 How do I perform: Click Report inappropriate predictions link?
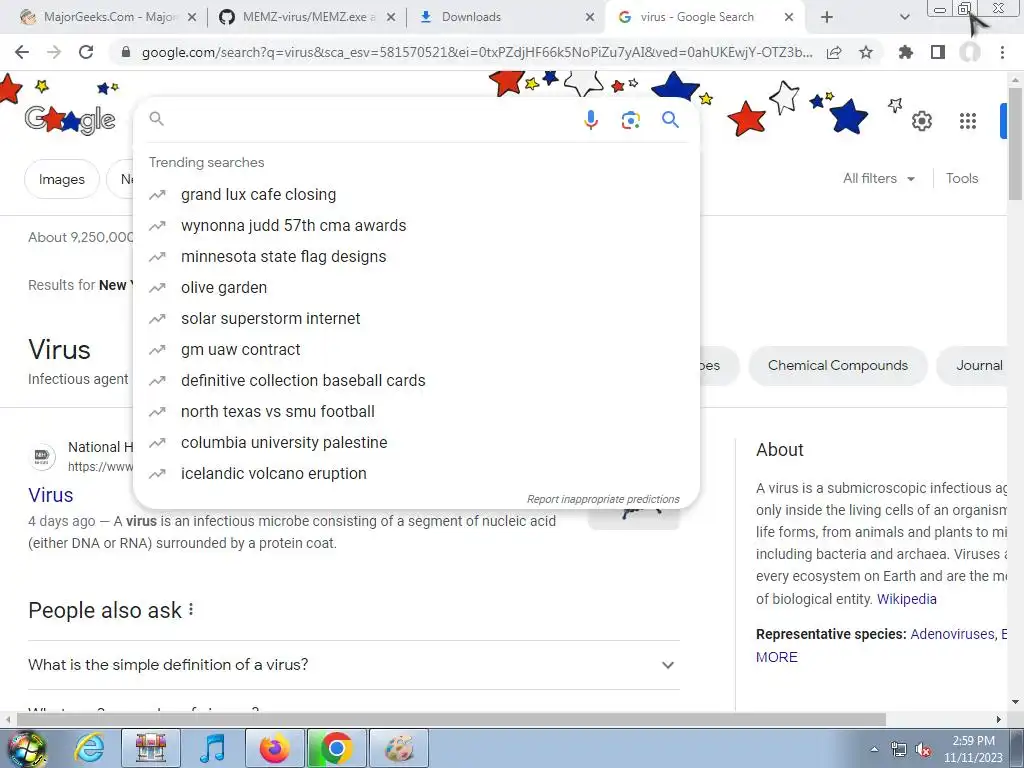[603, 499]
